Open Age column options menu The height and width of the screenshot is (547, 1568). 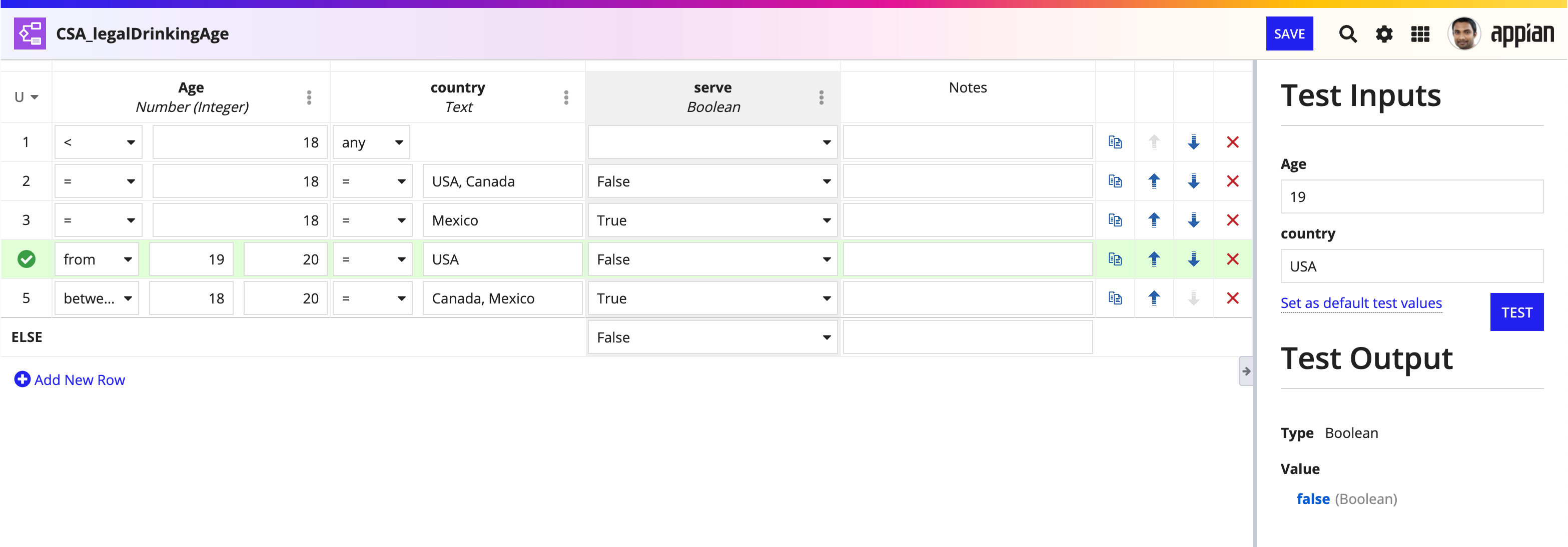(x=309, y=97)
